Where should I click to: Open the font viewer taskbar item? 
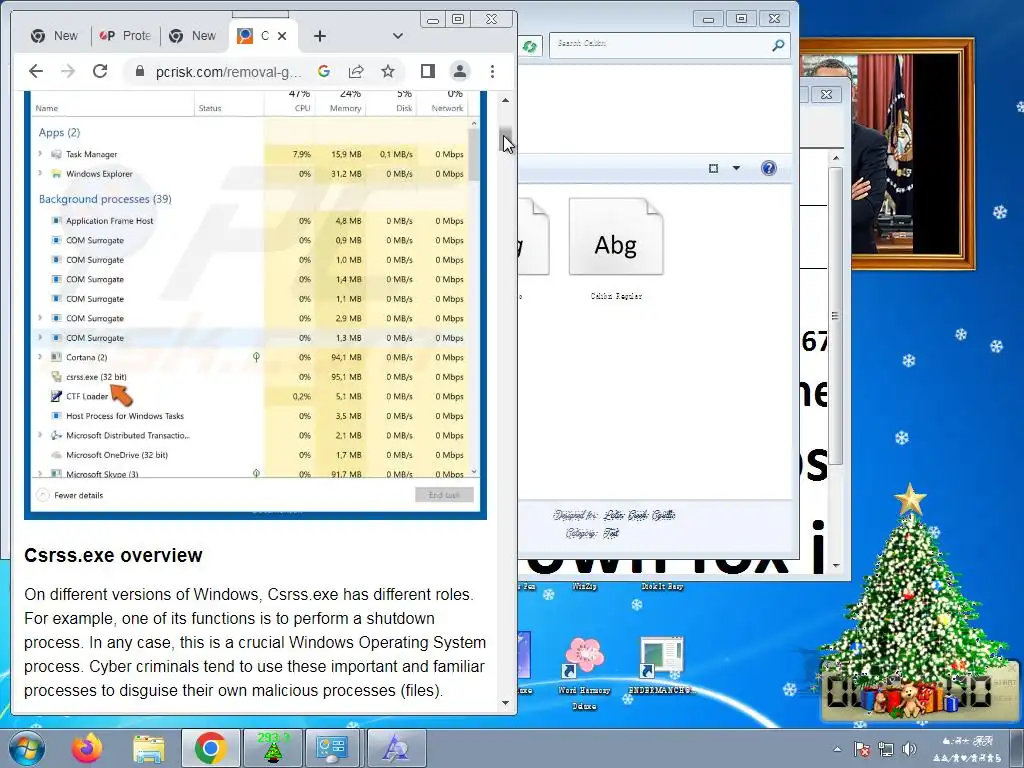point(396,748)
